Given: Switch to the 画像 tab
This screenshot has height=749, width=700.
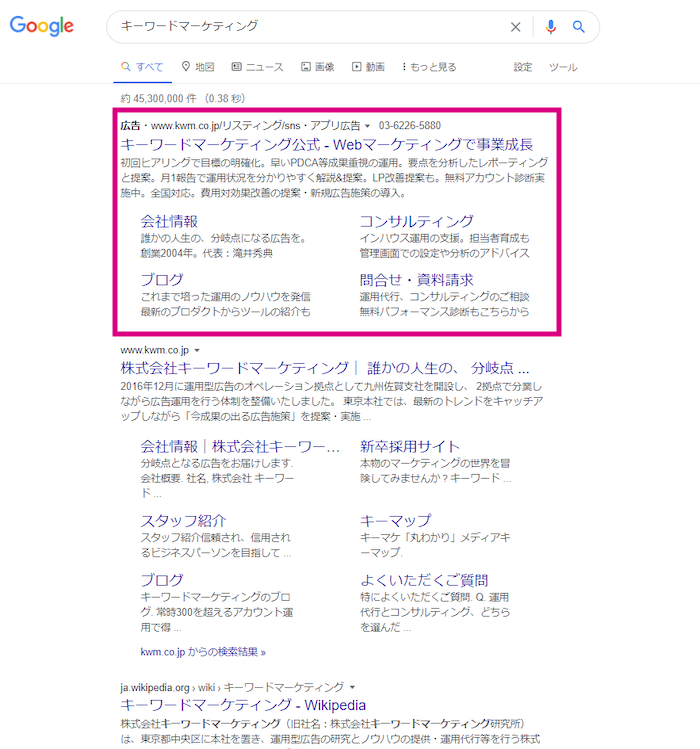Looking at the screenshot, I should [318, 67].
